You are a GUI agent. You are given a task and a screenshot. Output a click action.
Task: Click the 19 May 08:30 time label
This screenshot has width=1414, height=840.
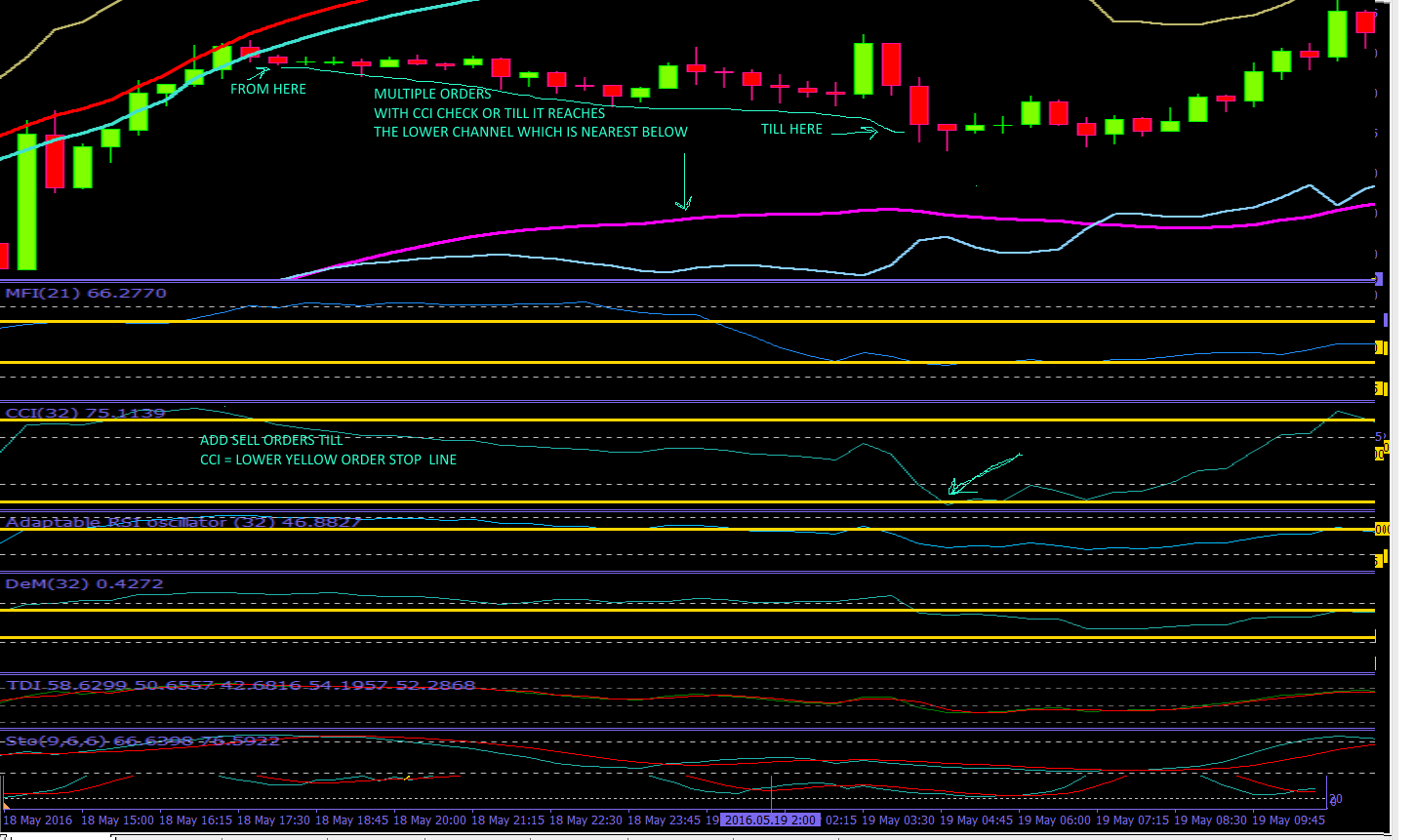click(1210, 820)
